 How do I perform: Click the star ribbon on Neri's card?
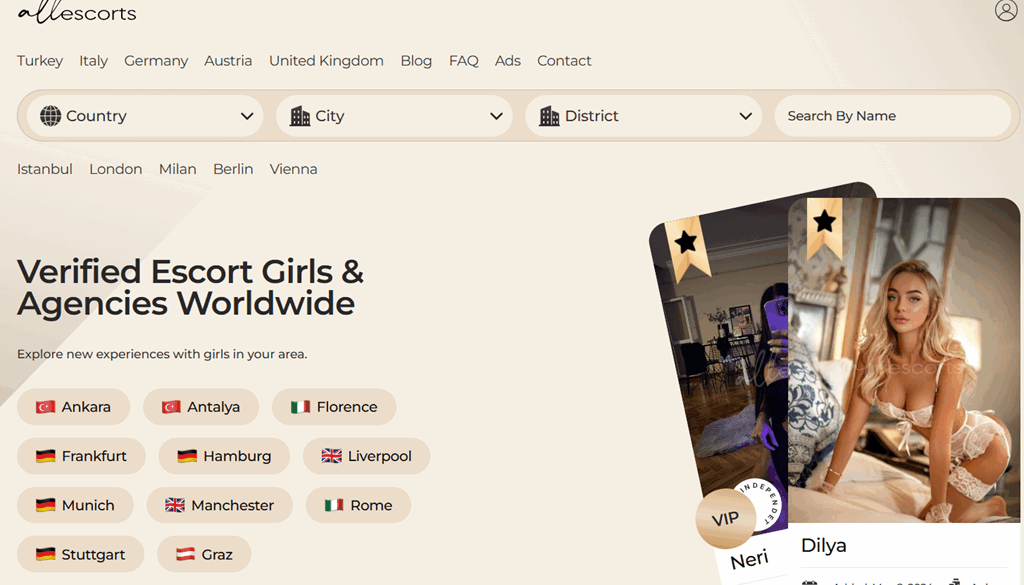(x=687, y=245)
